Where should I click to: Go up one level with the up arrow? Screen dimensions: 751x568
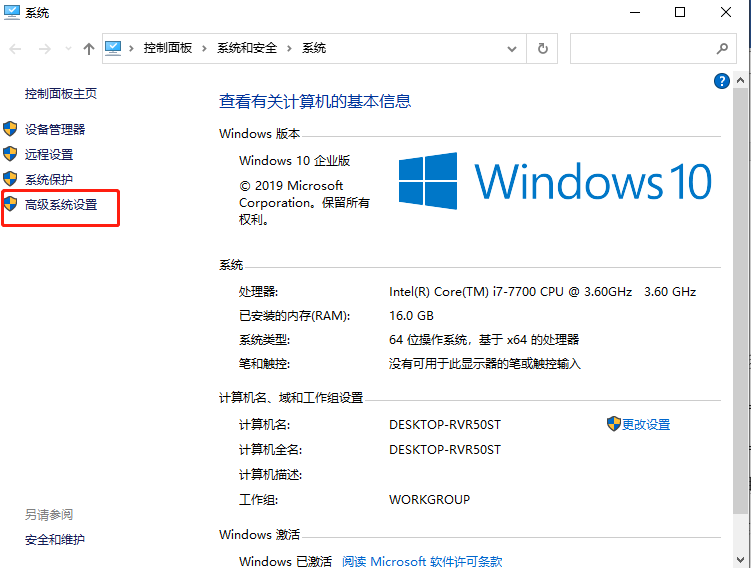(89, 48)
